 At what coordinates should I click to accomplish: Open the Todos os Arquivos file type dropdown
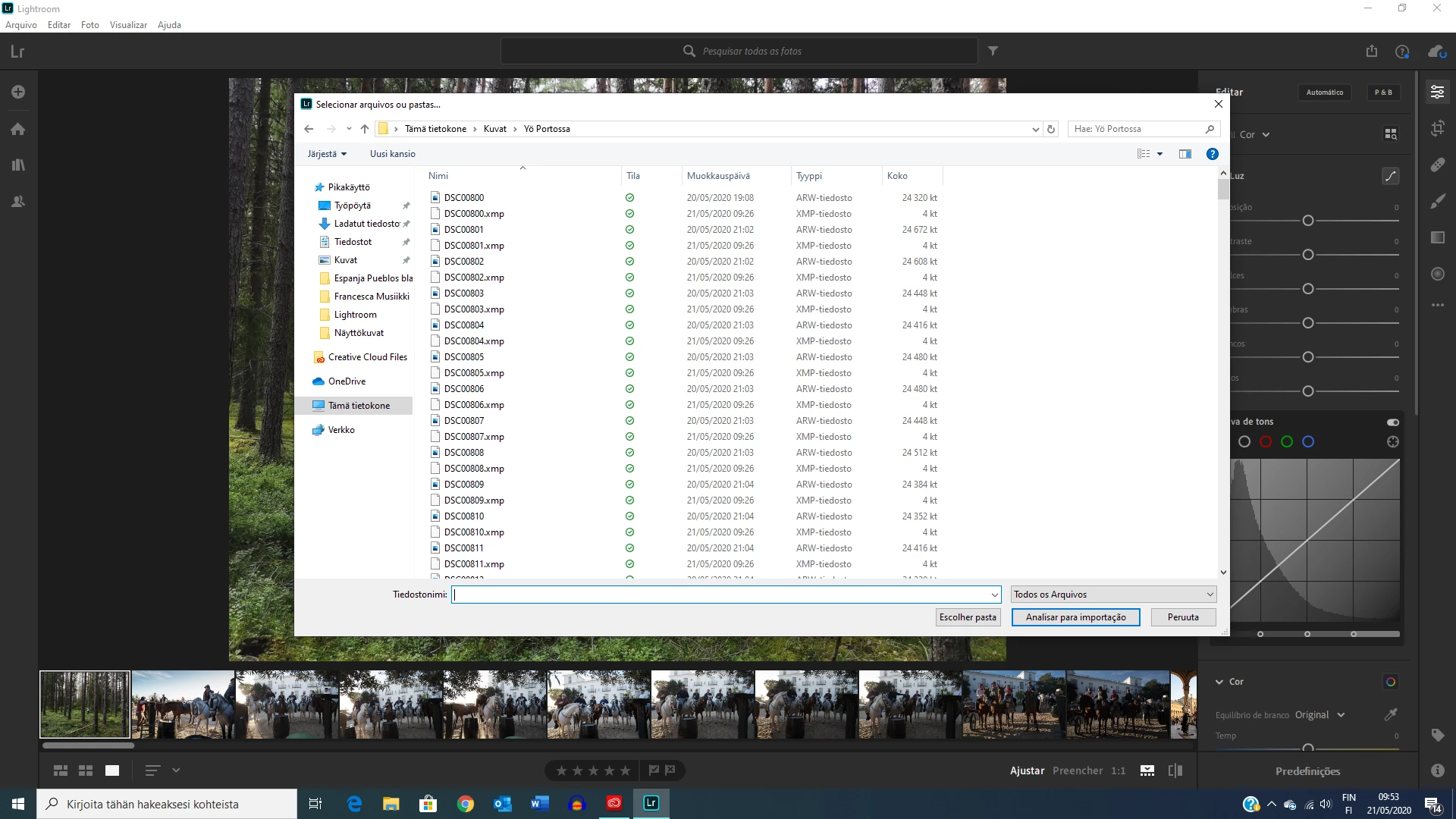[1113, 594]
